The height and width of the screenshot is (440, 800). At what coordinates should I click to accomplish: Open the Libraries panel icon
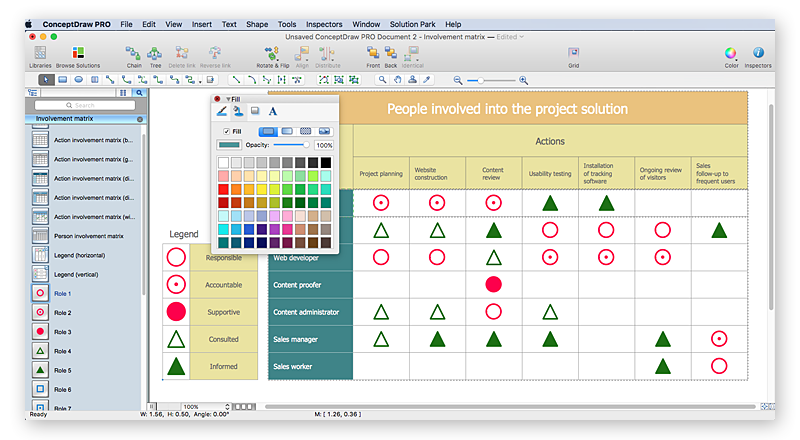click(40, 53)
